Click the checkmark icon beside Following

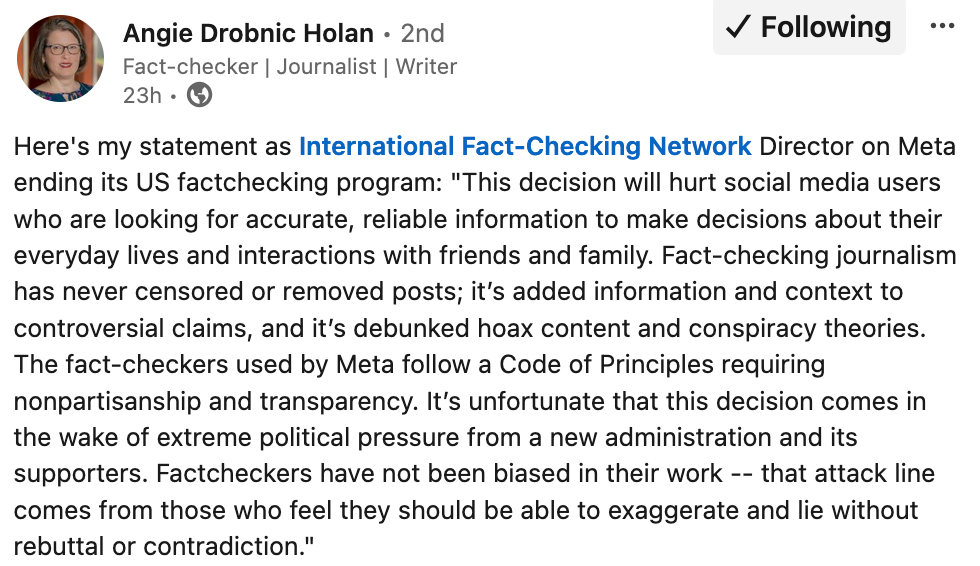click(x=738, y=27)
